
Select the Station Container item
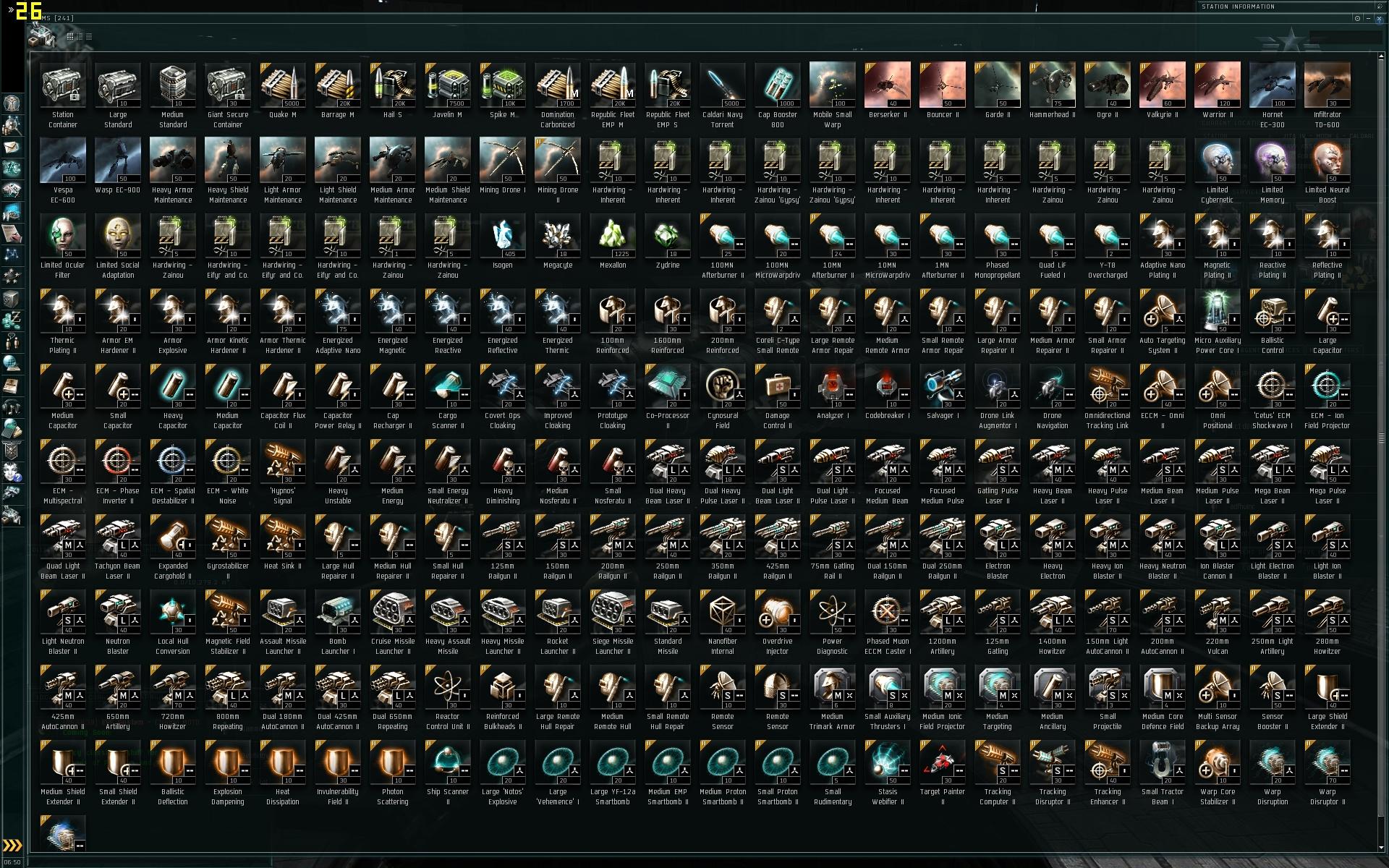coord(63,96)
